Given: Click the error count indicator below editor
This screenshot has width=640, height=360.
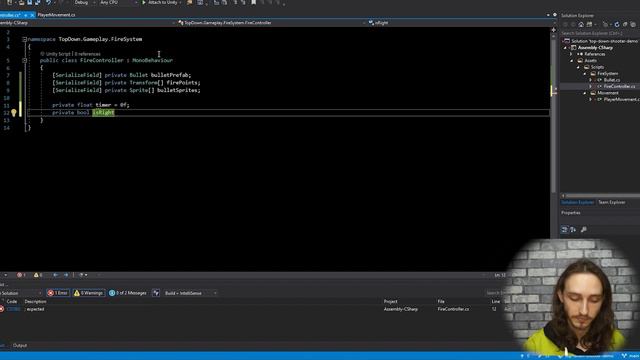Looking at the screenshot, I should tap(21, 275).
